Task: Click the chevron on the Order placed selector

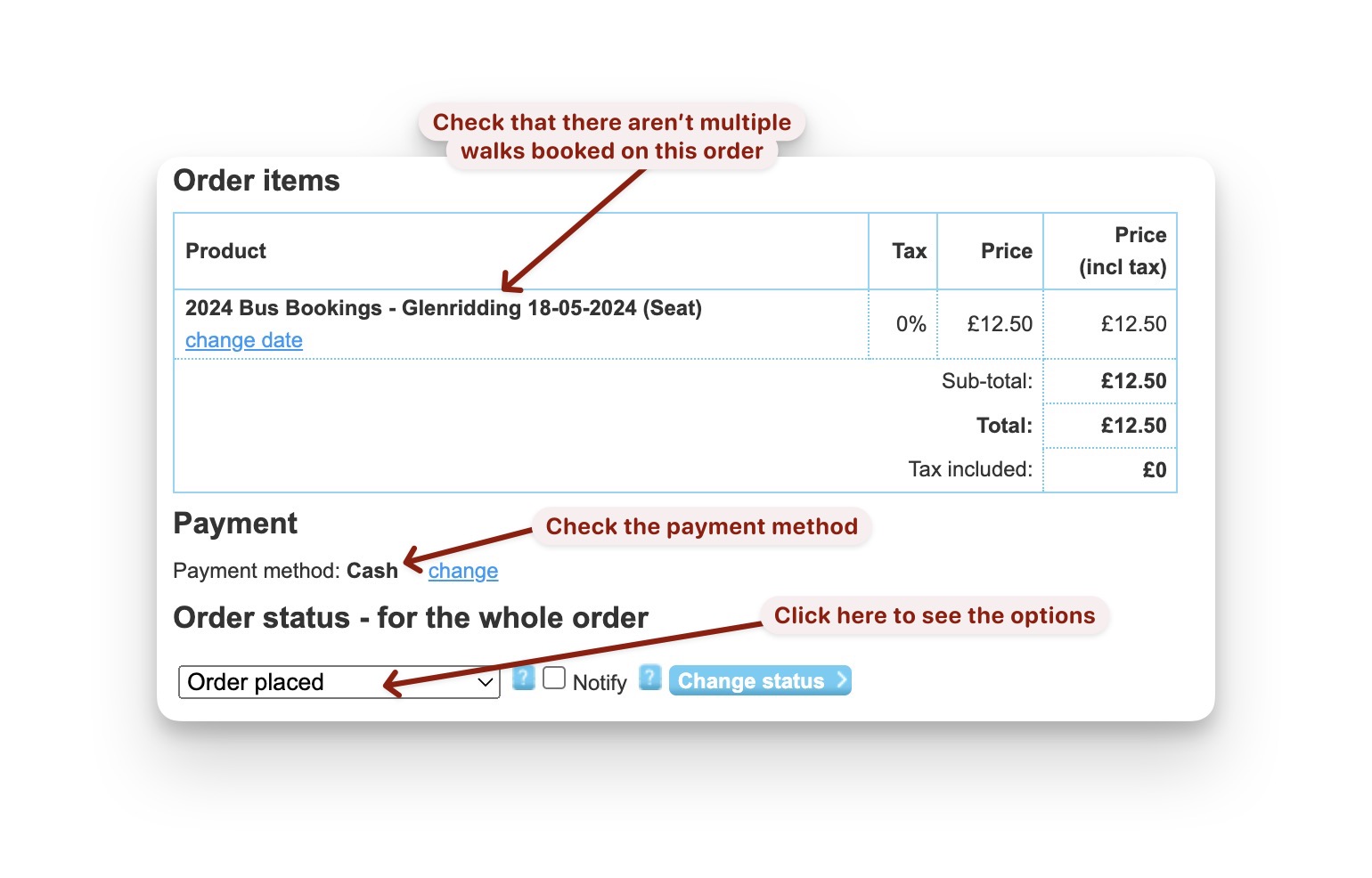Action: pyautogui.click(x=484, y=682)
